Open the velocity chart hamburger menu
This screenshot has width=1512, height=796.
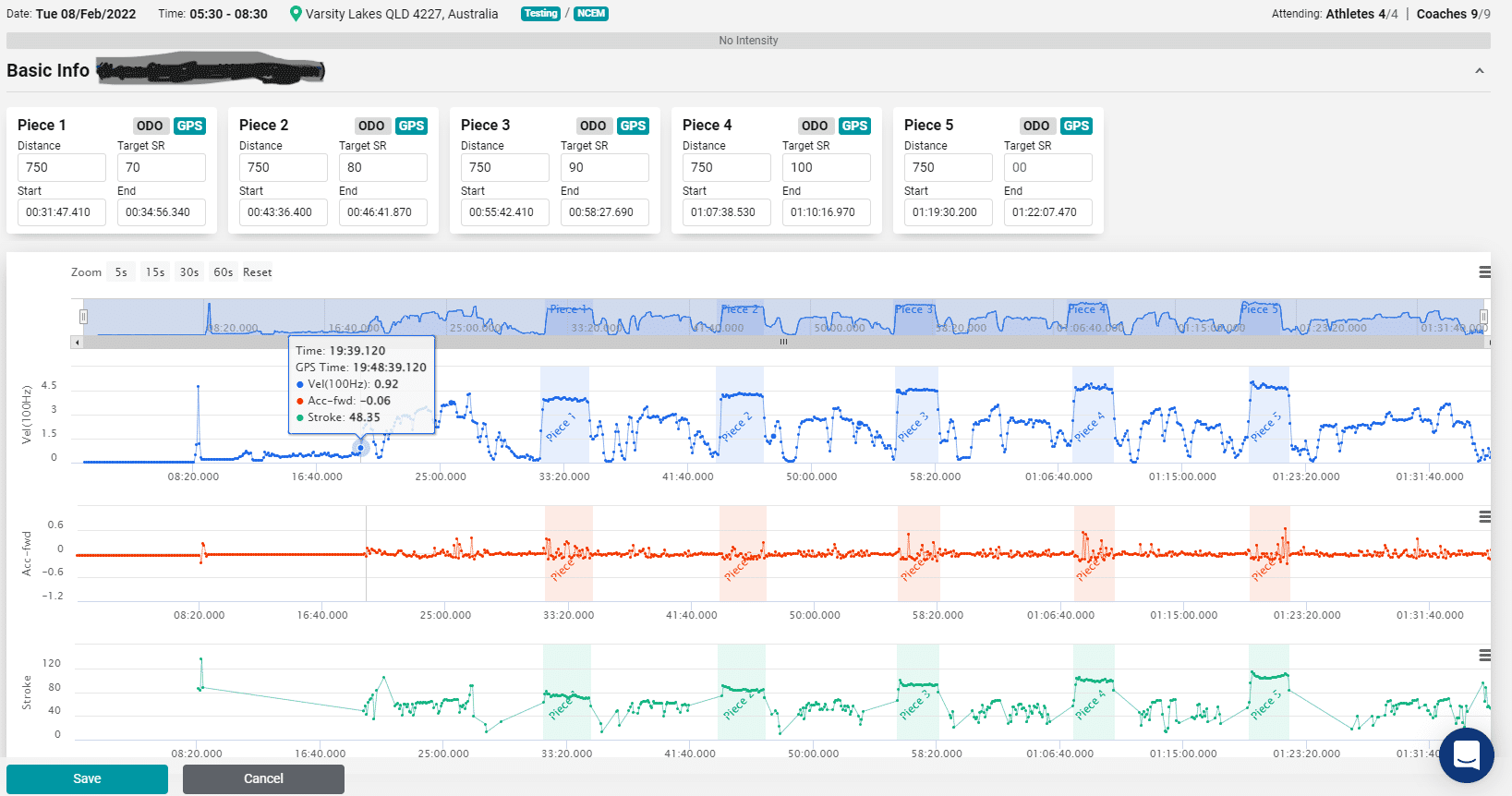pyautogui.click(x=1484, y=272)
